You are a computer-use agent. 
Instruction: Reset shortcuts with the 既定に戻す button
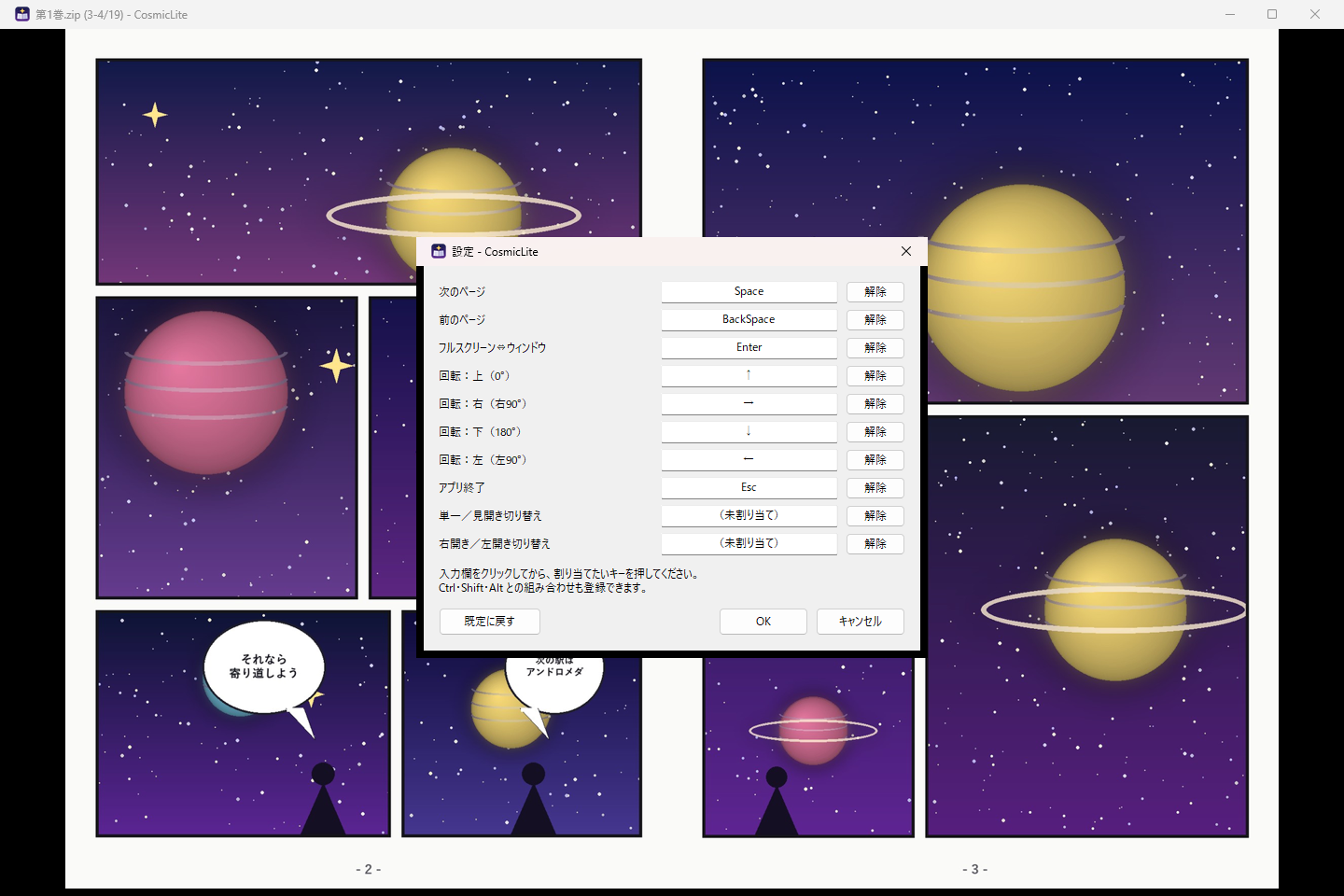[x=490, y=622]
